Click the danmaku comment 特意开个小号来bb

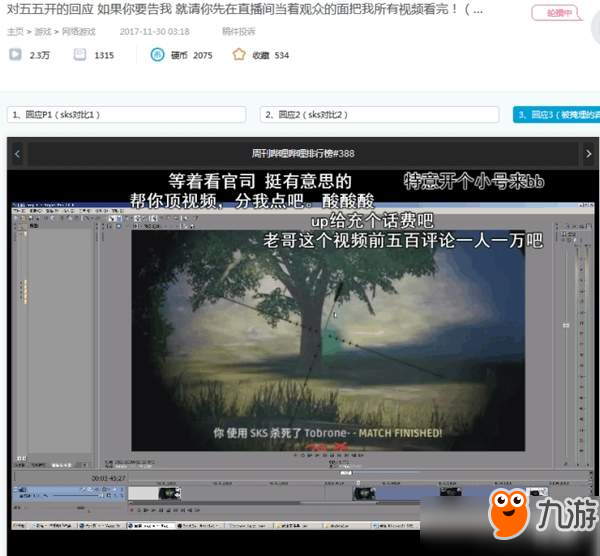tap(474, 181)
